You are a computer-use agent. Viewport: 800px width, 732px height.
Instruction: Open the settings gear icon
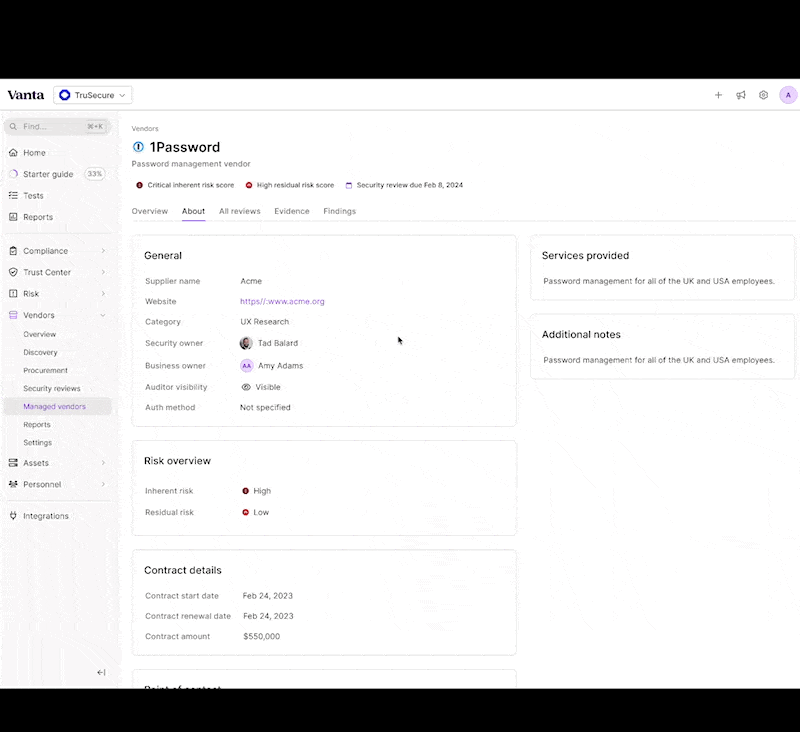click(763, 95)
